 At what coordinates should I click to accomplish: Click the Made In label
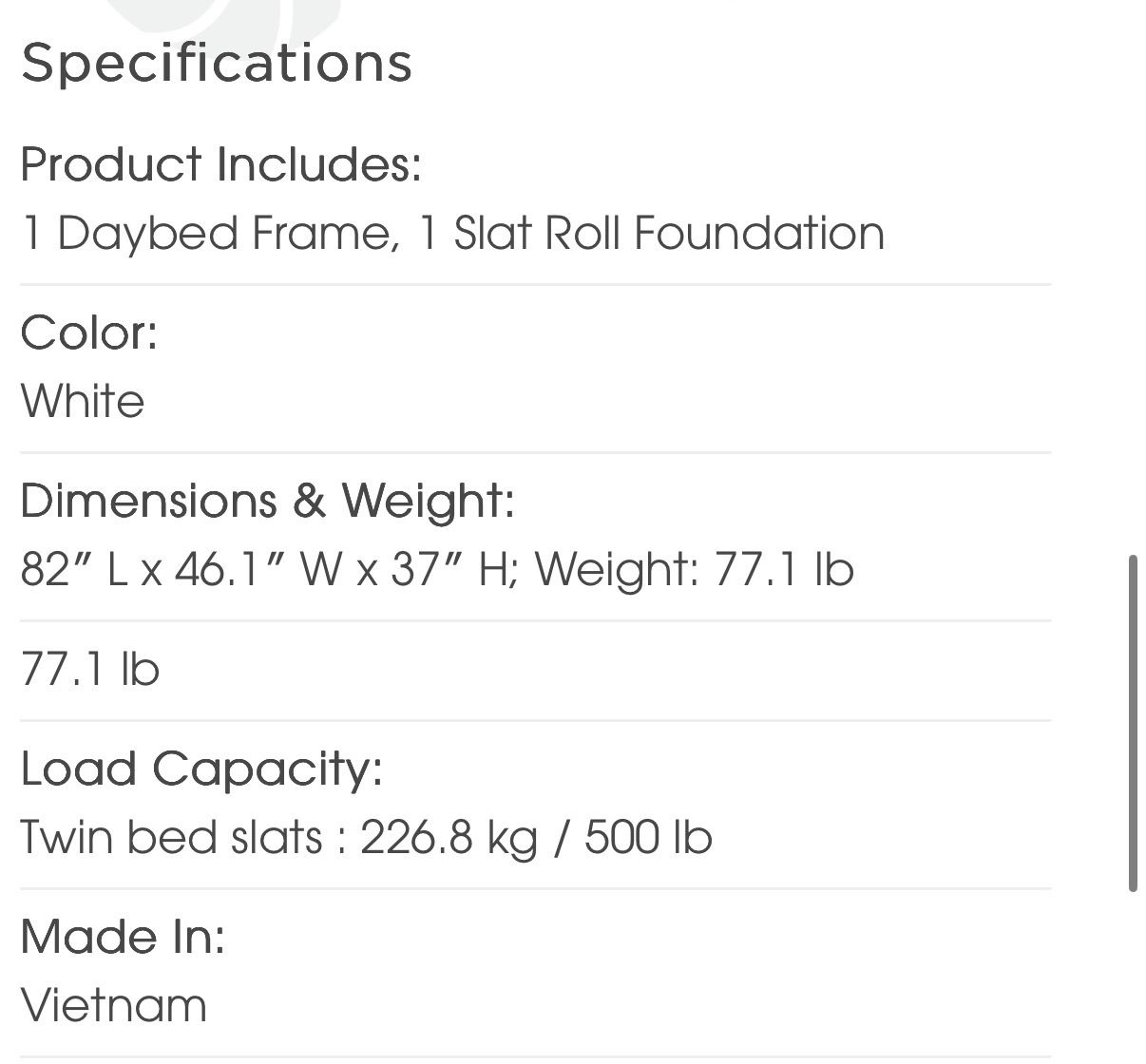point(123,937)
